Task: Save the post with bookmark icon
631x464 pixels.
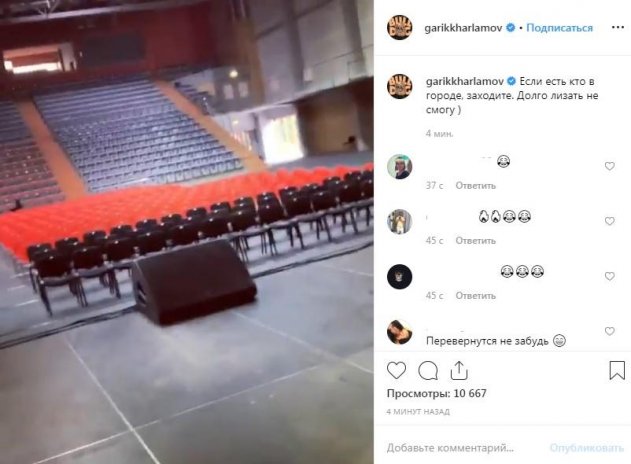Action: pos(617,370)
